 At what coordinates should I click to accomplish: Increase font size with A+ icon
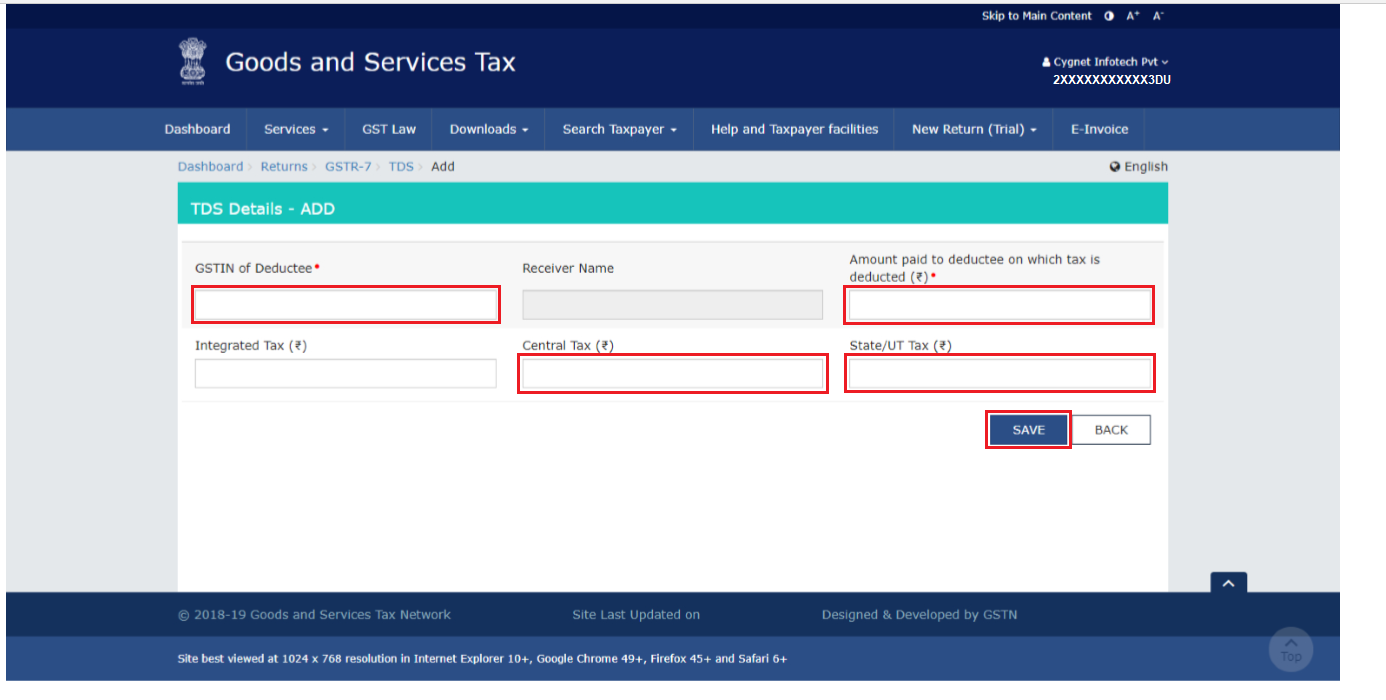tap(1133, 16)
